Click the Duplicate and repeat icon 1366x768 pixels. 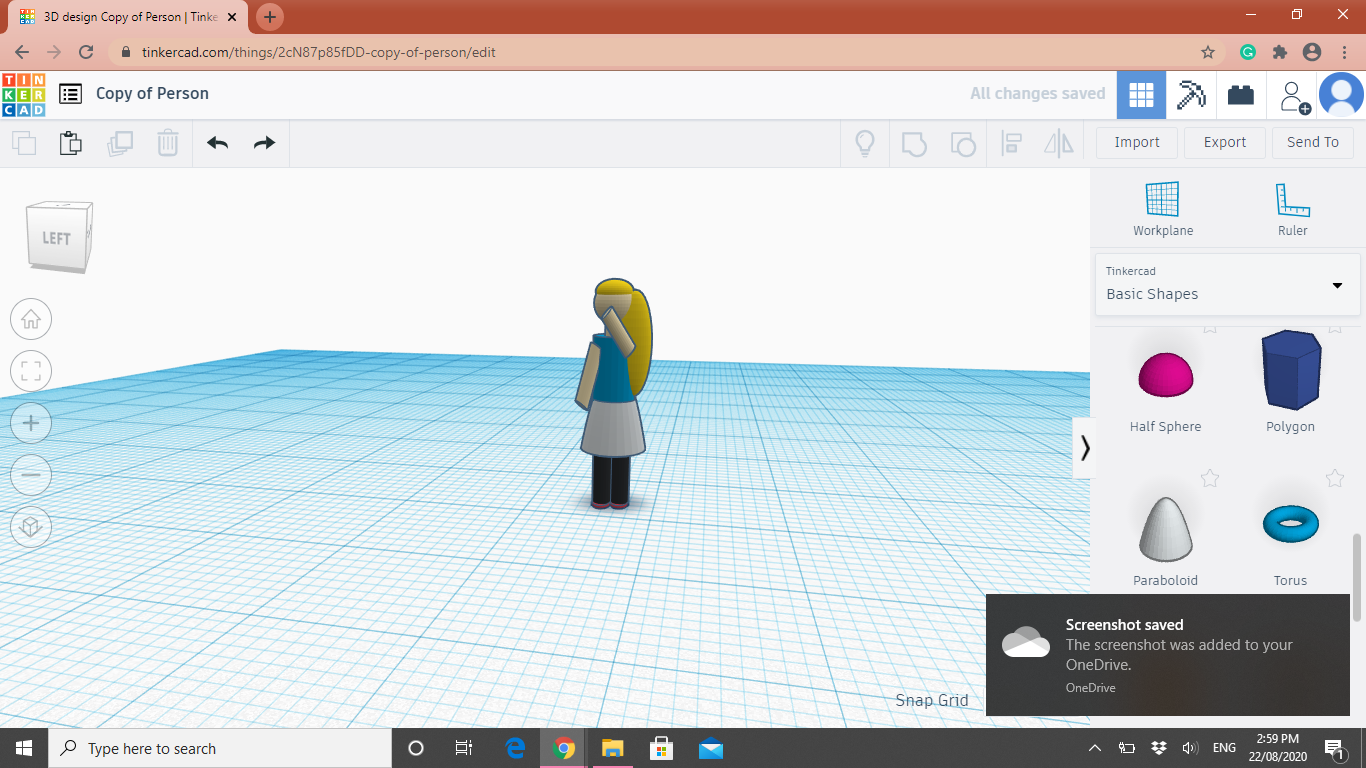pos(120,143)
